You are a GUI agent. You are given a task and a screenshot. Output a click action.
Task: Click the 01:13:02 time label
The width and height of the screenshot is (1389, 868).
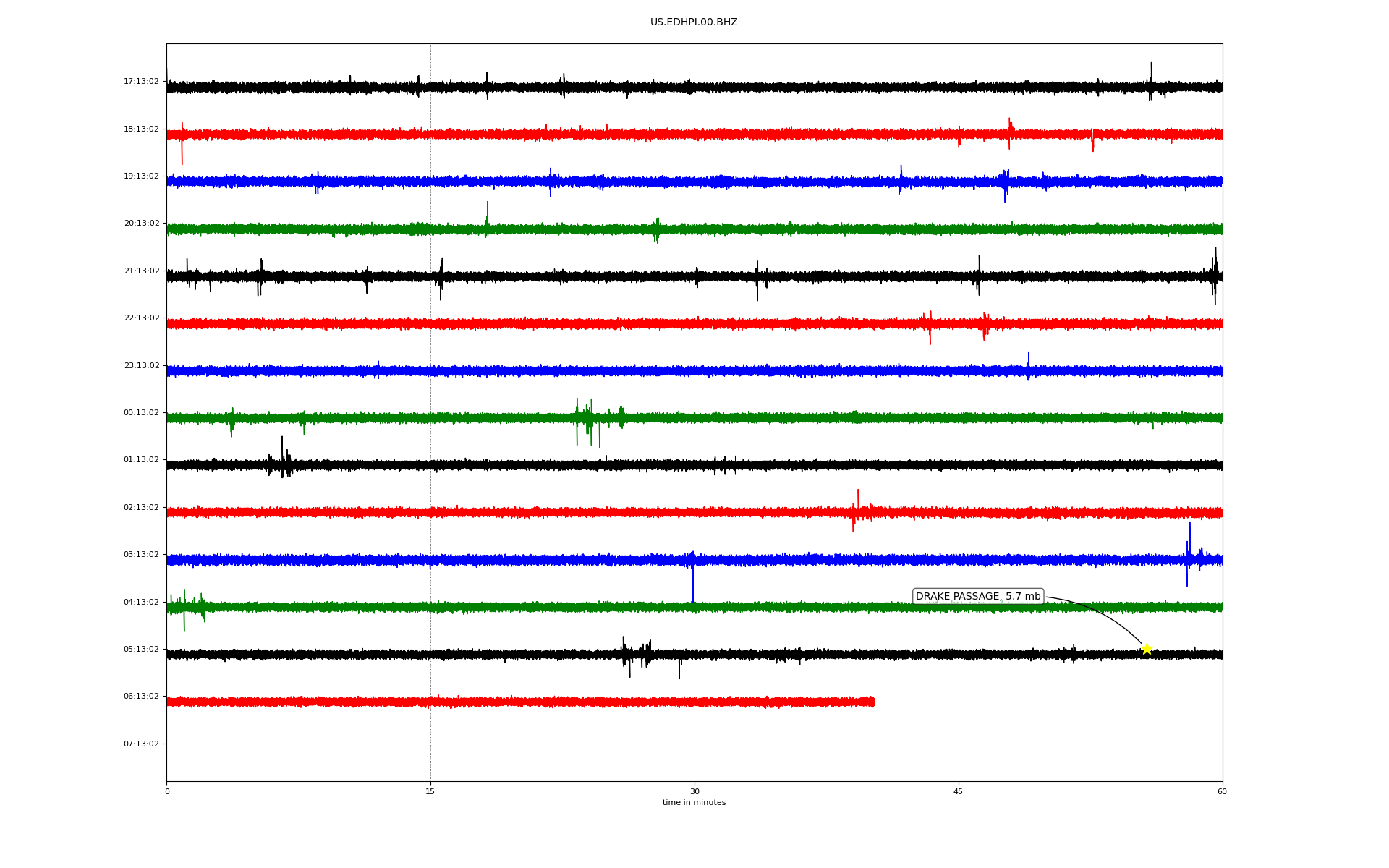141,460
